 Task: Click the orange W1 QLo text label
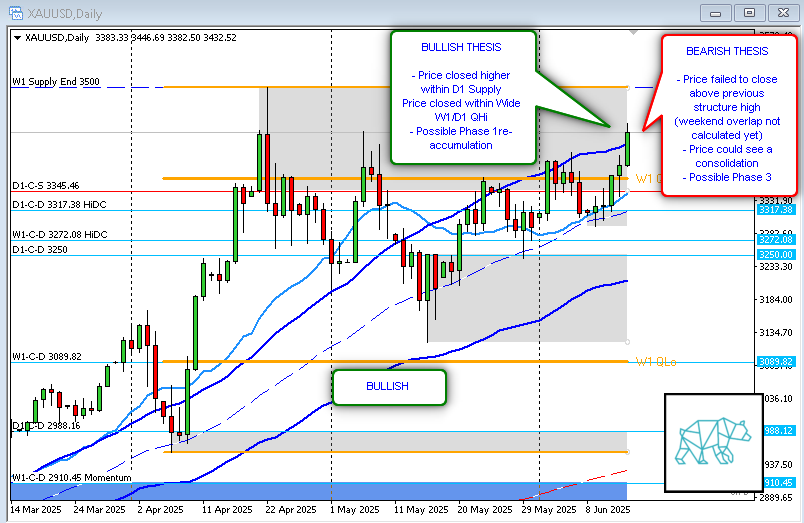[655, 361]
